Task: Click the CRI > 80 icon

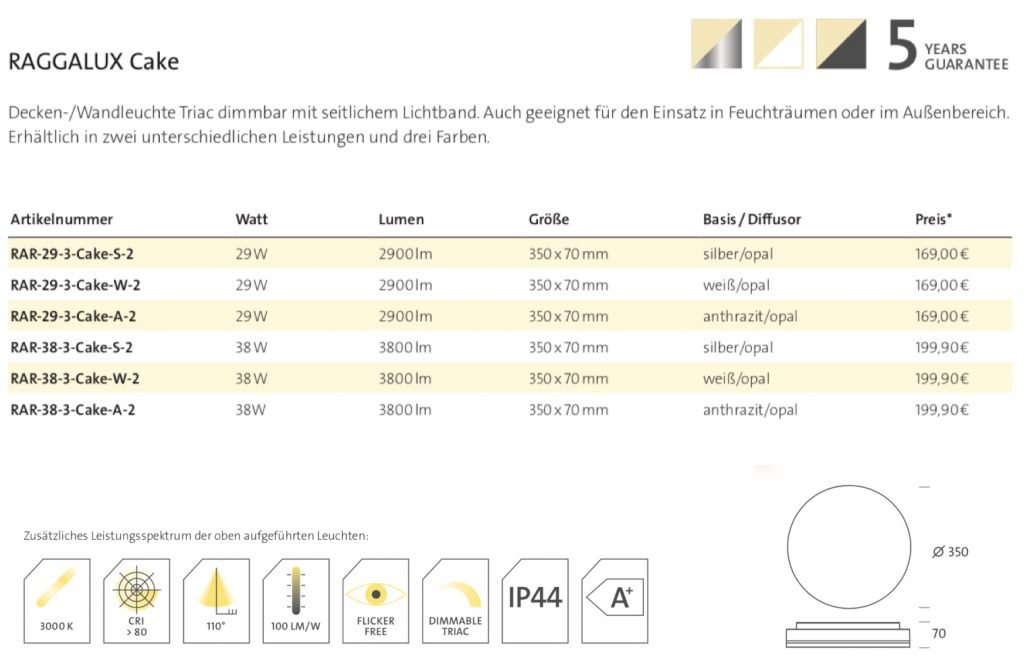Action: [136, 601]
